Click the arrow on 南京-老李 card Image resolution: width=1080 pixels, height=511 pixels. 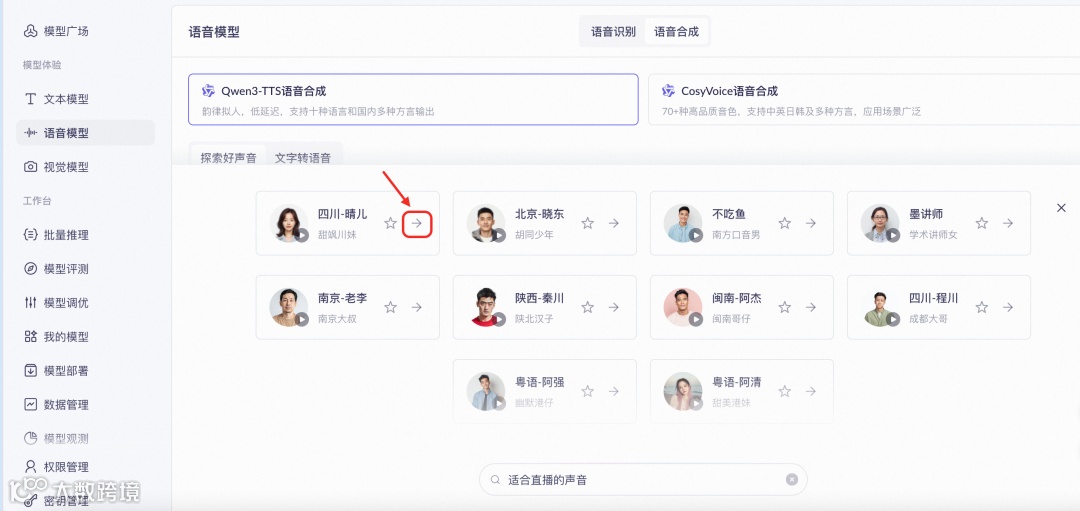pyautogui.click(x=417, y=307)
